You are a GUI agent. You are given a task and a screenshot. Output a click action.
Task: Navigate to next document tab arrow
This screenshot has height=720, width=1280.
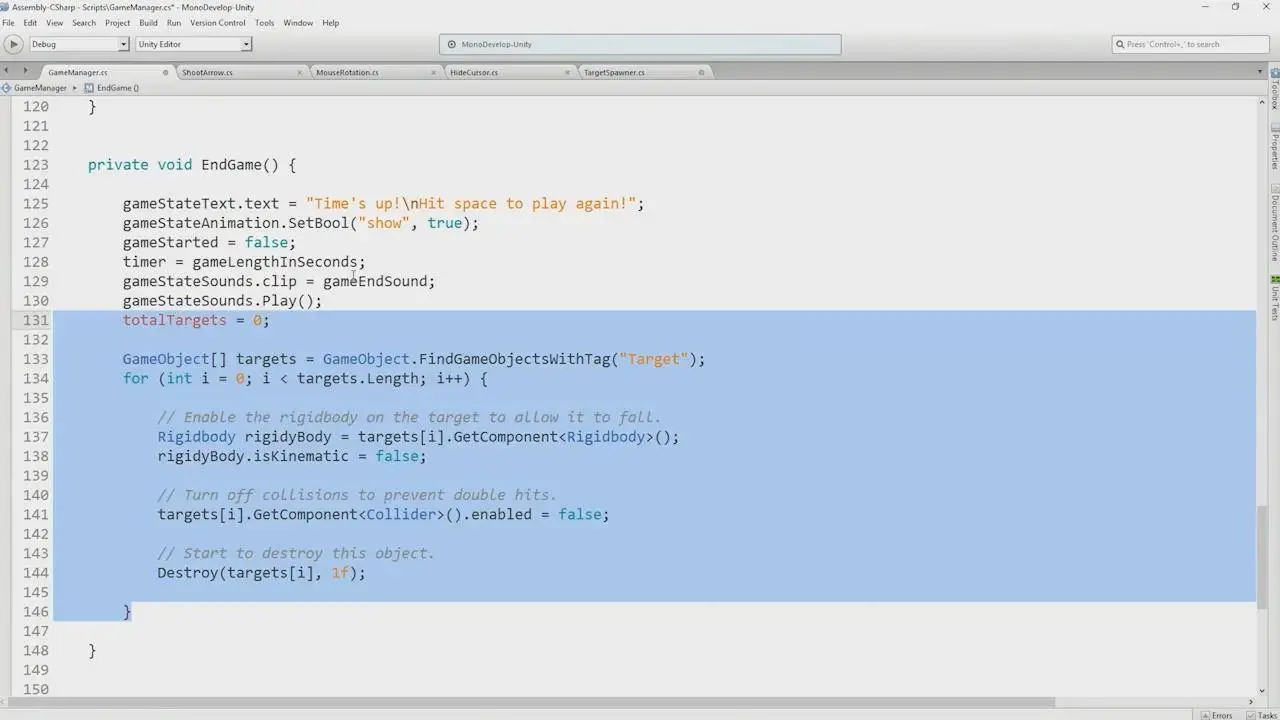(x=25, y=71)
